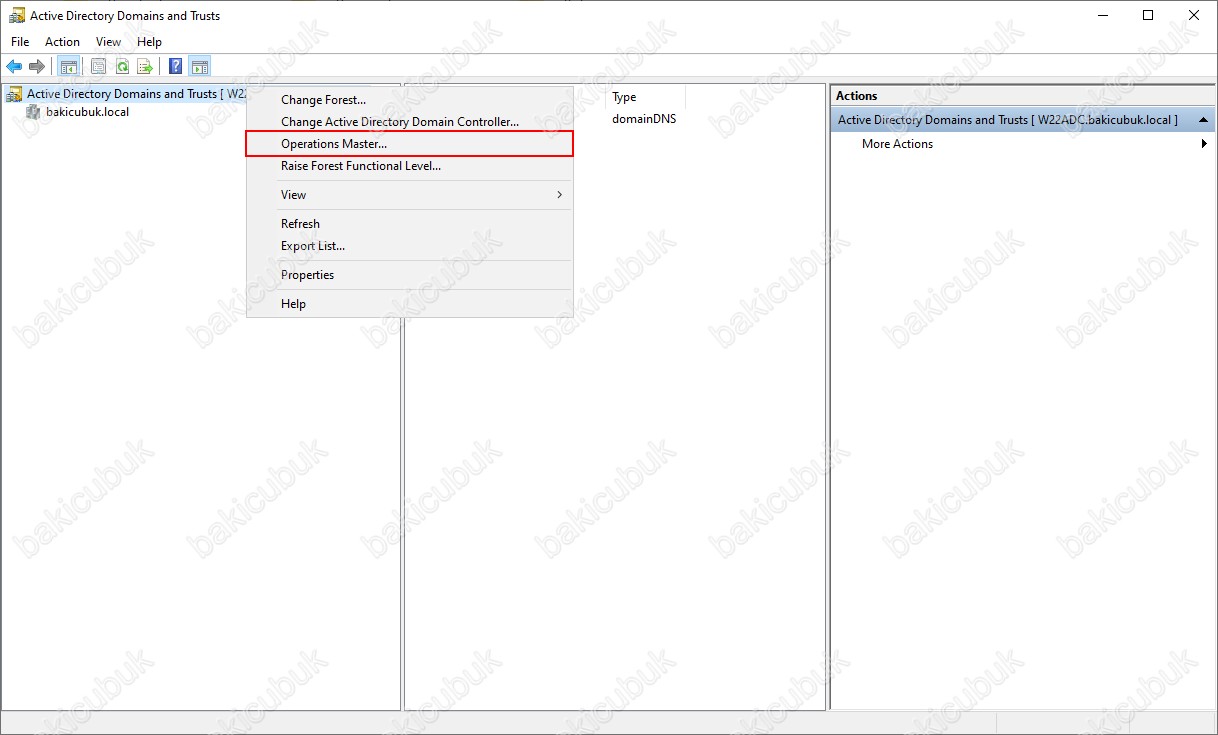The width and height of the screenshot is (1218, 735).
Task: Open Properties from the context menu
Action: click(x=410, y=275)
